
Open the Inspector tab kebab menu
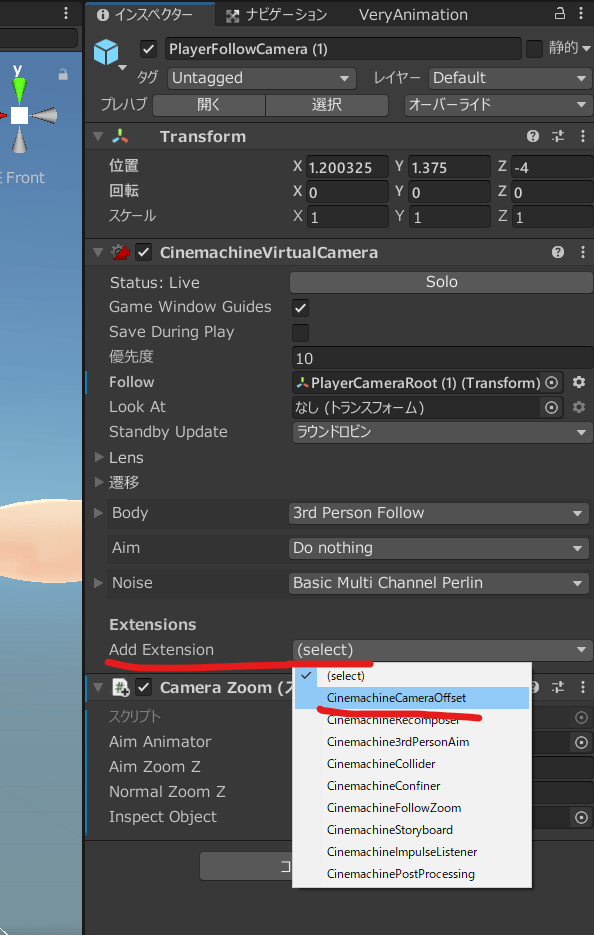[x=581, y=14]
